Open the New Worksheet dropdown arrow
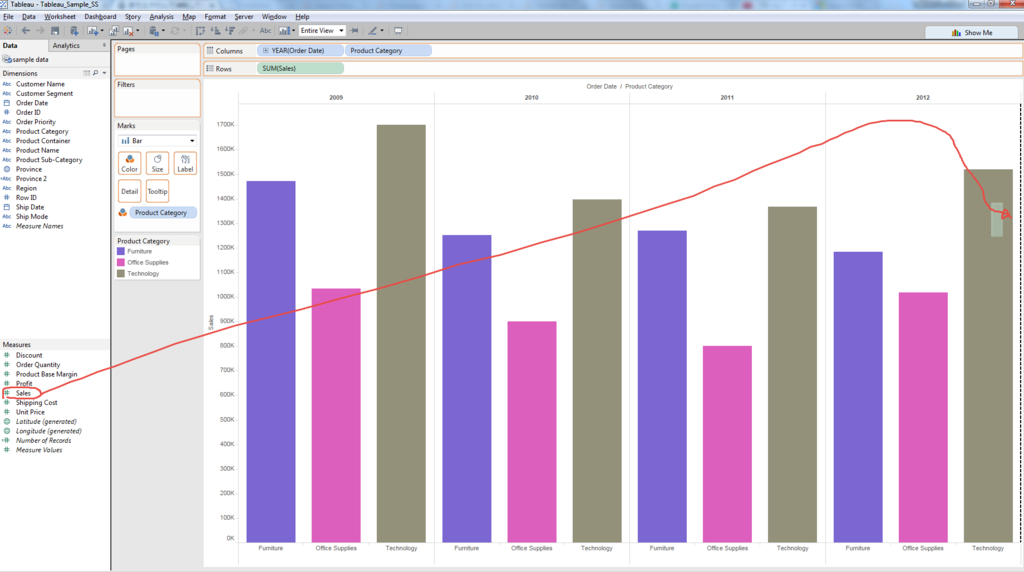 [x=102, y=31]
